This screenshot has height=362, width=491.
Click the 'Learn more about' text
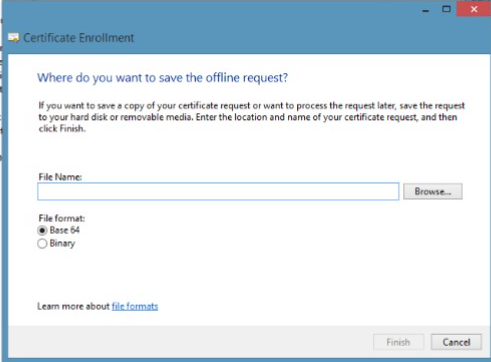(73, 306)
